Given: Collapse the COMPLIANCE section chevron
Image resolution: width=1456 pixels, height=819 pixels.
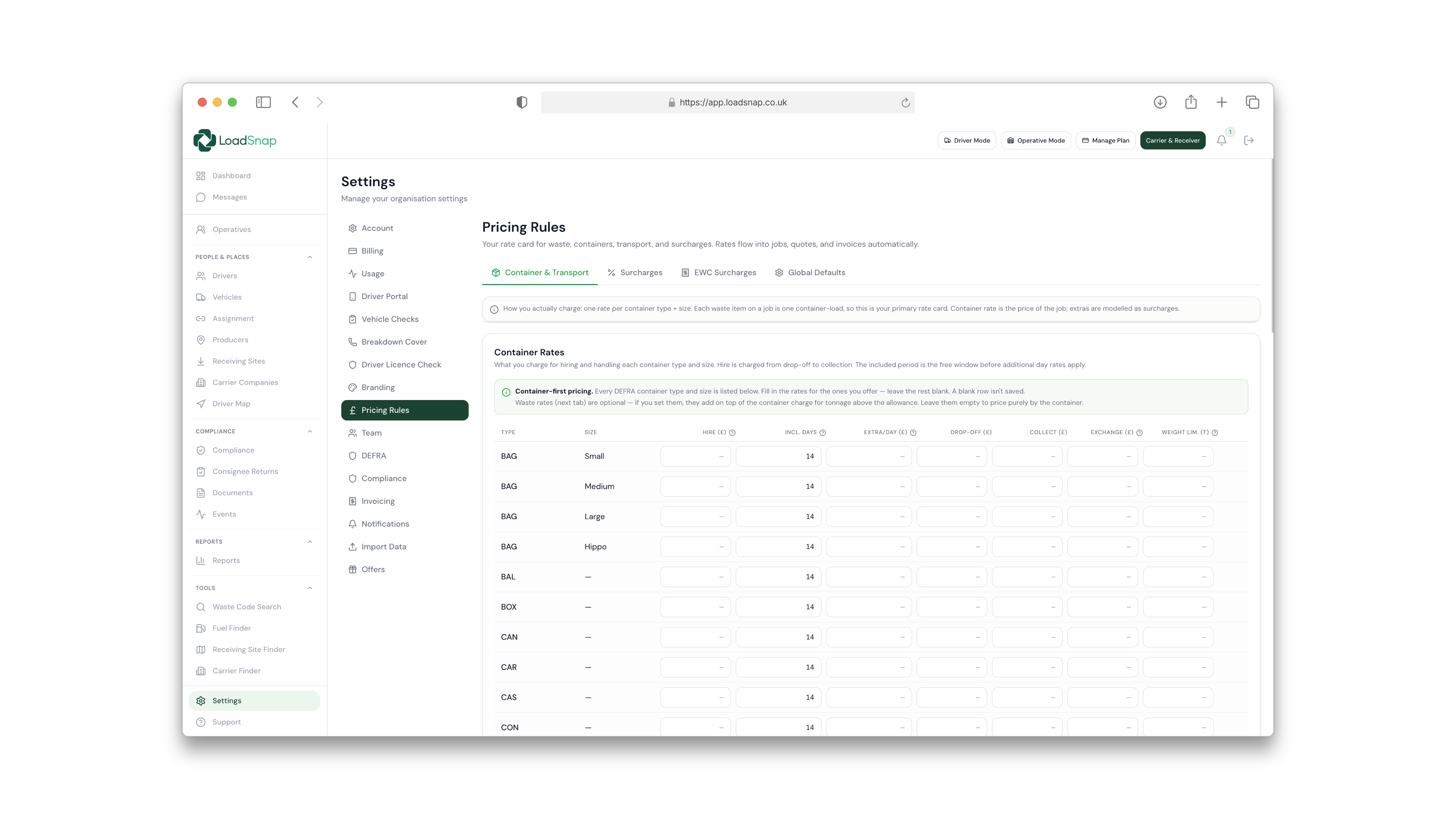Looking at the screenshot, I should [x=310, y=431].
